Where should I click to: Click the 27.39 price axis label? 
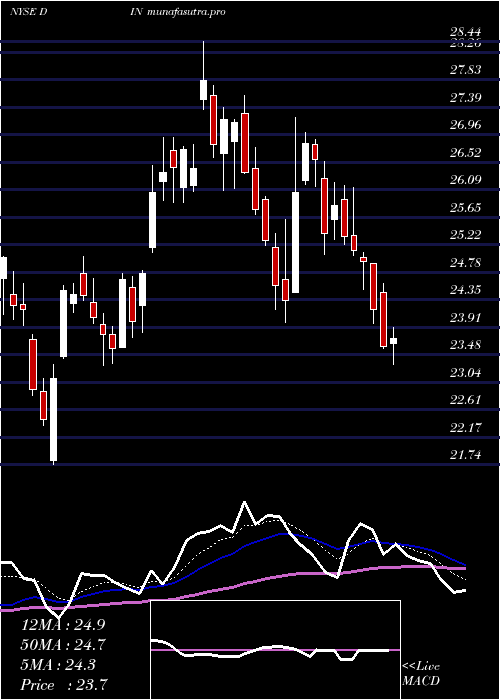pos(466,97)
